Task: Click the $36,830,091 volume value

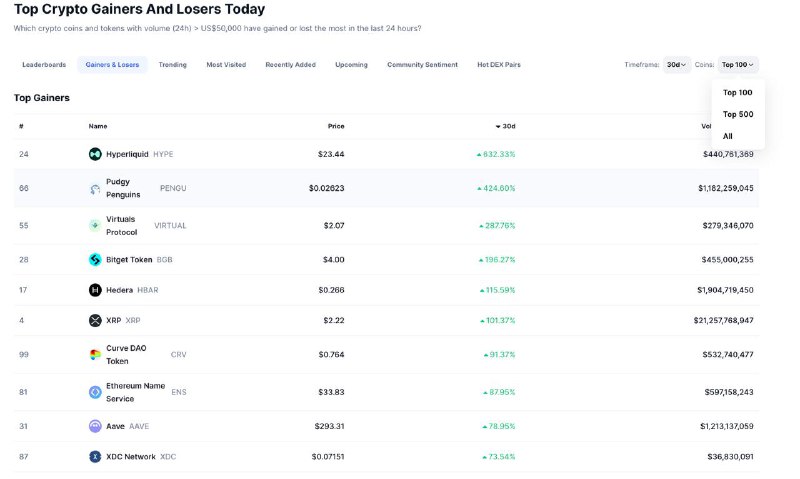Action: [730, 457]
